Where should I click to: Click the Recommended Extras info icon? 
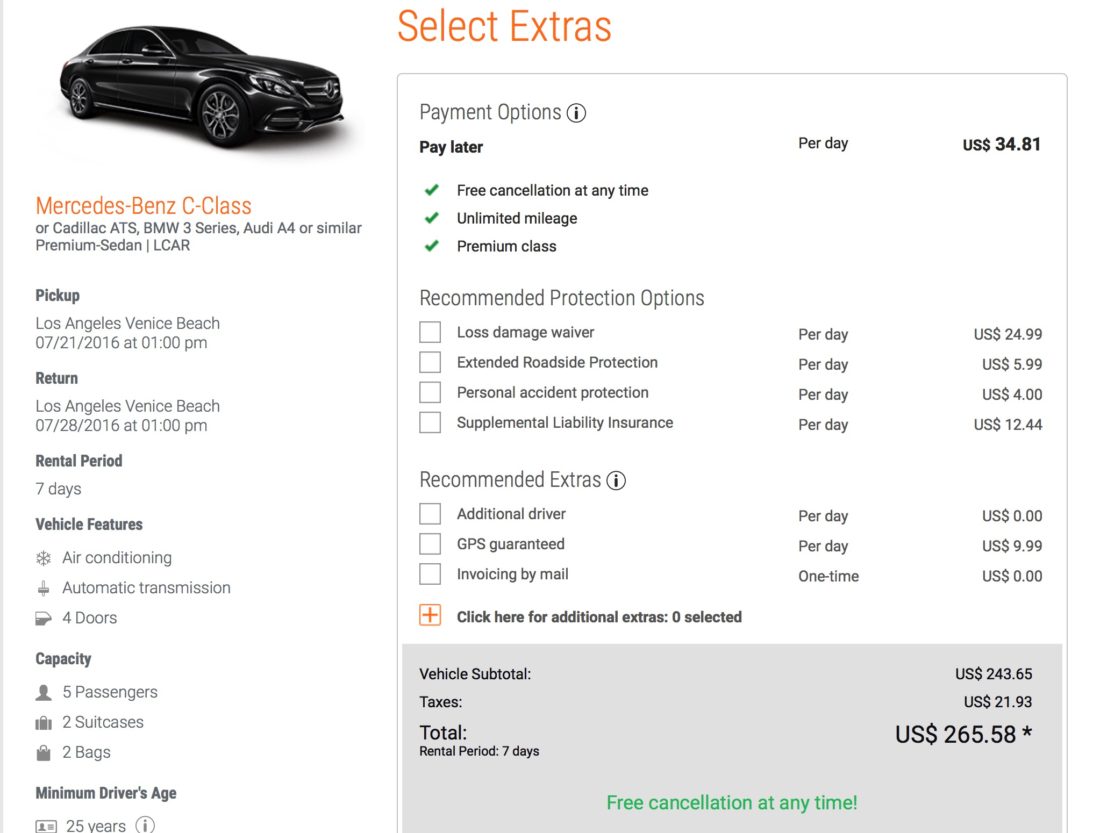click(616, 480)
